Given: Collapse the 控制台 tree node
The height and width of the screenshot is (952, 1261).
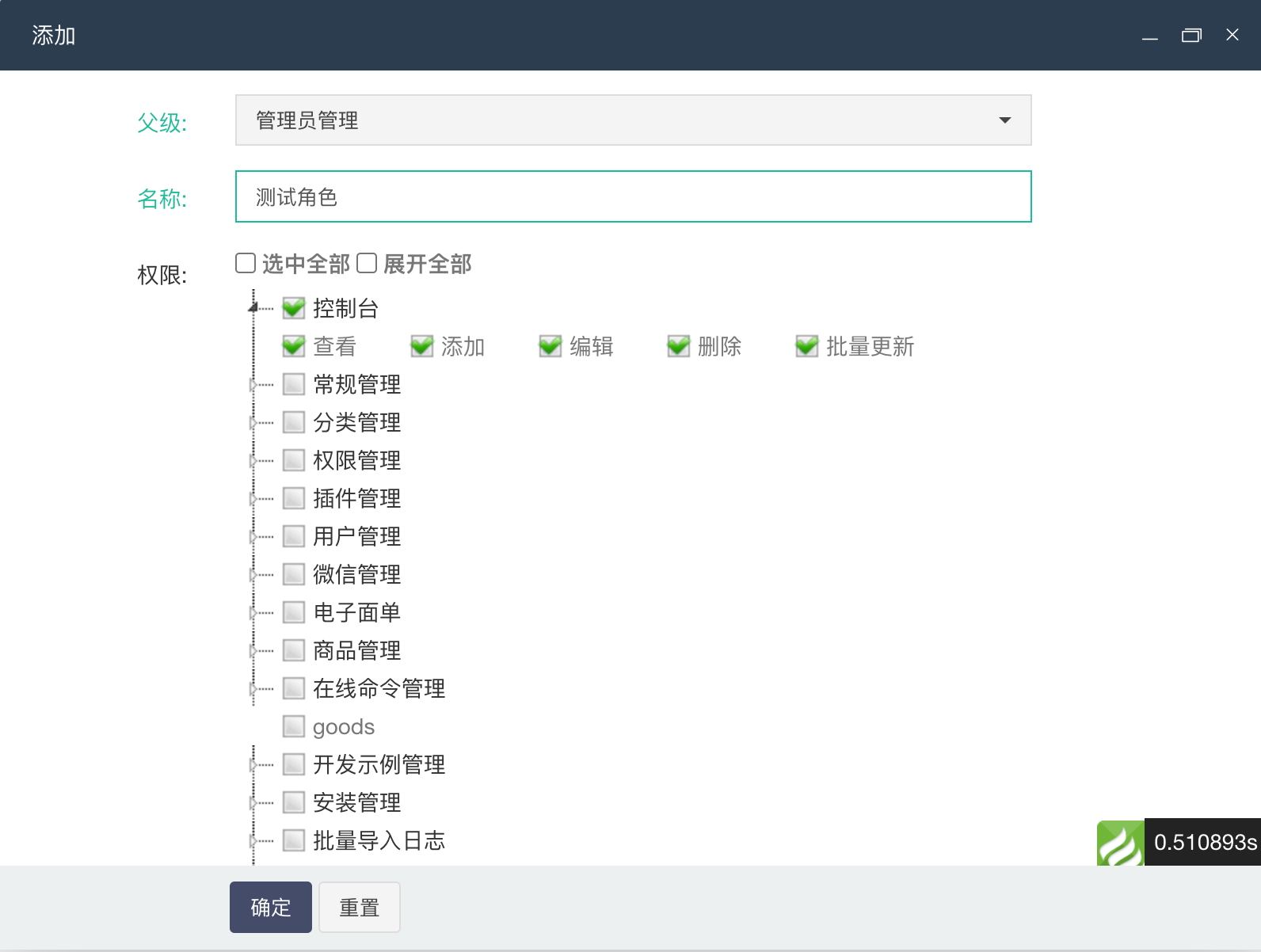Looking at the screenshot, I should 253,307.
